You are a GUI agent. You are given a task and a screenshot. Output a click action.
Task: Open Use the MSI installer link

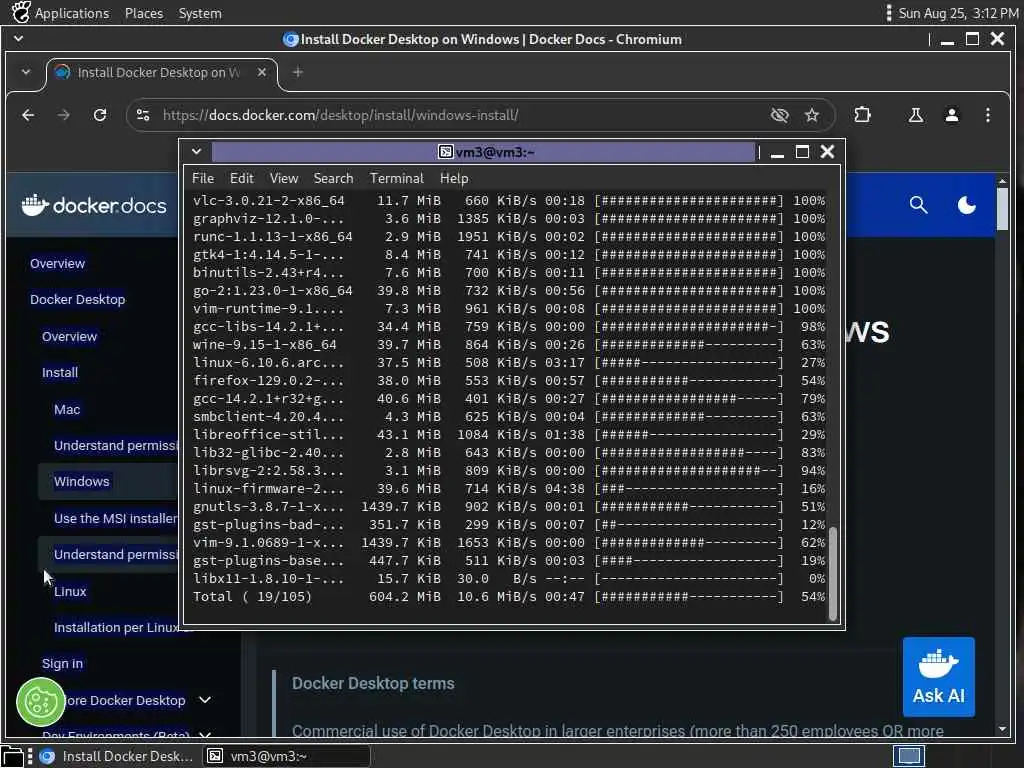tap(116, 518)
